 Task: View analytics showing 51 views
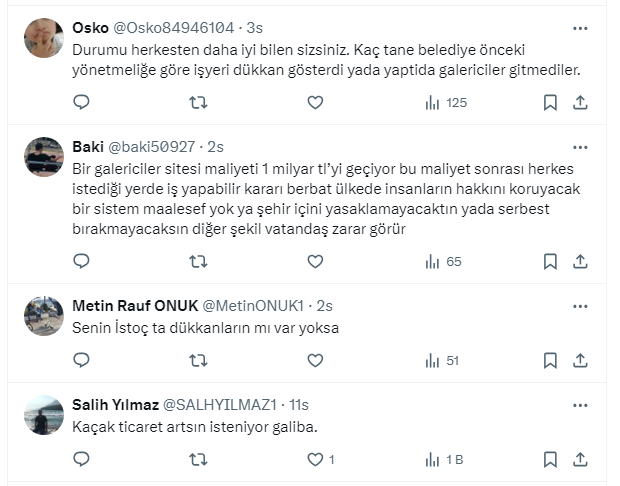[441, 360]
